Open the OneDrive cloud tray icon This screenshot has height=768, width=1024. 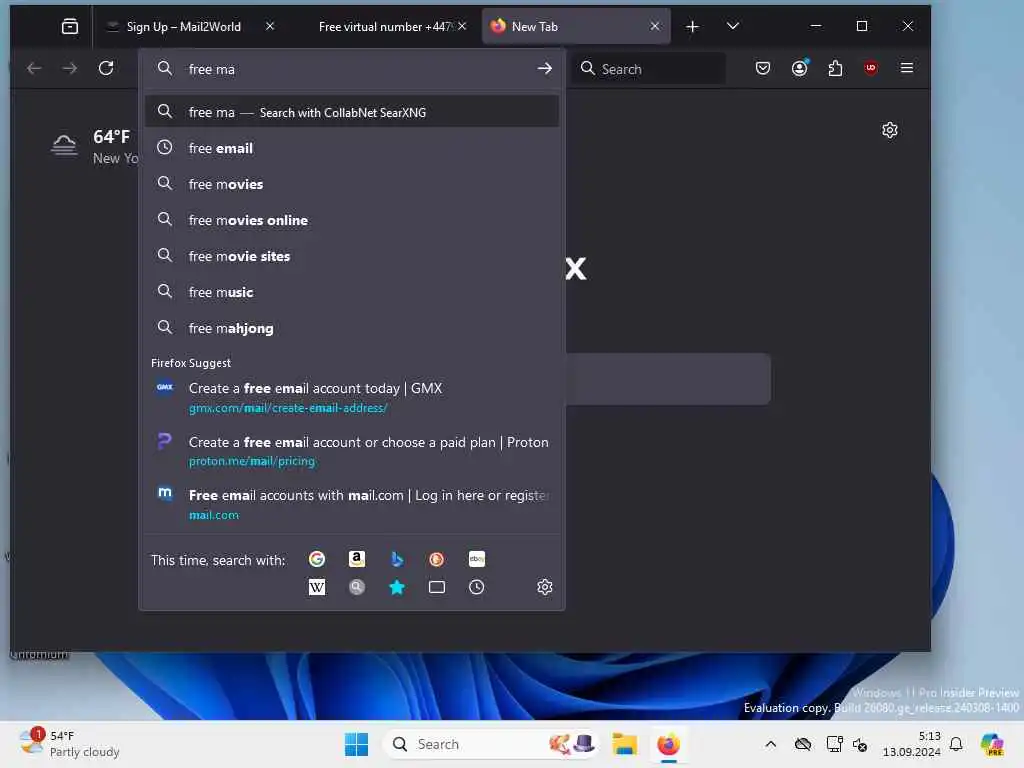[x=803, y=744]
